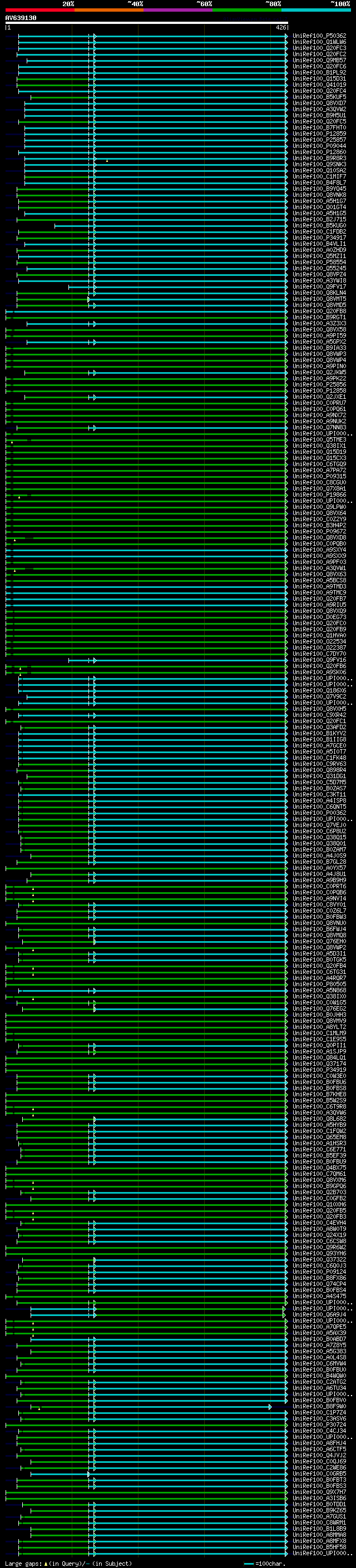This screenshot has height=1568, width=356.
Task: Click the cyan =100char. scale legend line
Action: click(248, 1564)
